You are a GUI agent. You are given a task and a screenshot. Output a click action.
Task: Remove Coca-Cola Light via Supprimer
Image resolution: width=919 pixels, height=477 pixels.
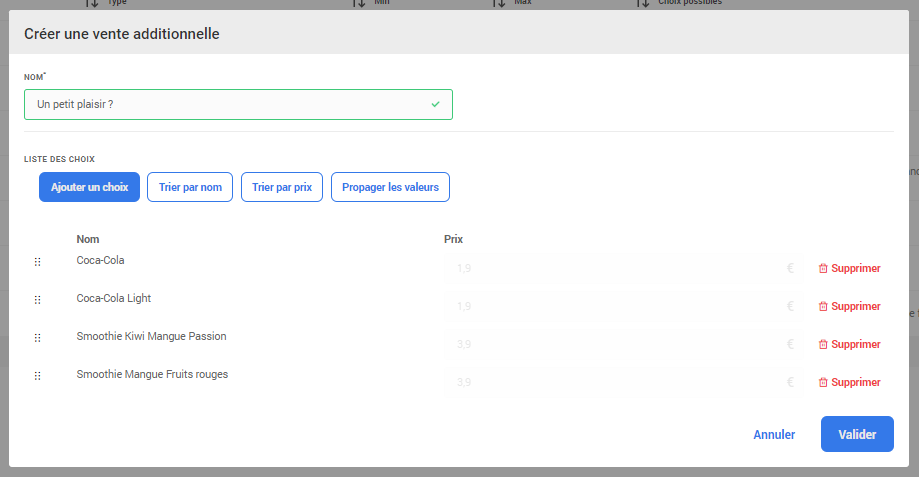[849, 306]
